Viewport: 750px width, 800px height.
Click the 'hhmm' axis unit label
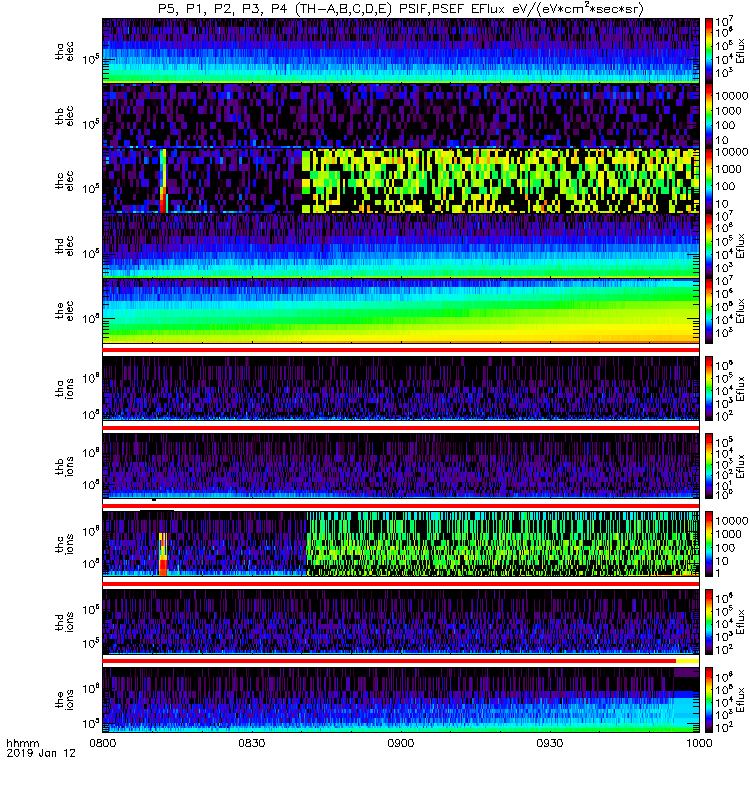pyautogui.click(x=22, y=743)
